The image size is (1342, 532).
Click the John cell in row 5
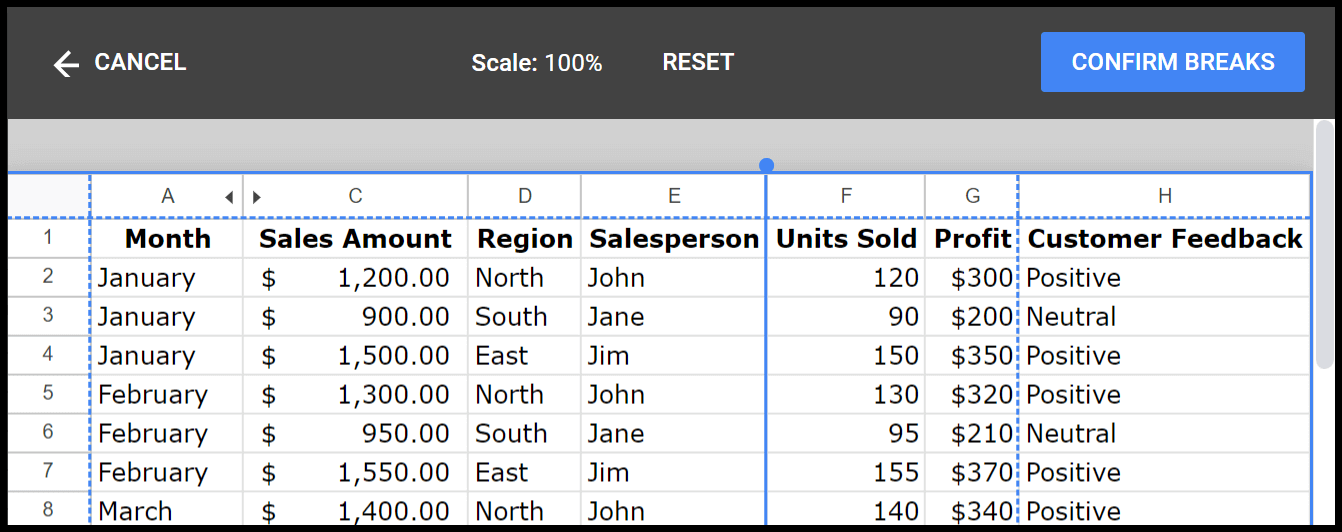(673, 394)
